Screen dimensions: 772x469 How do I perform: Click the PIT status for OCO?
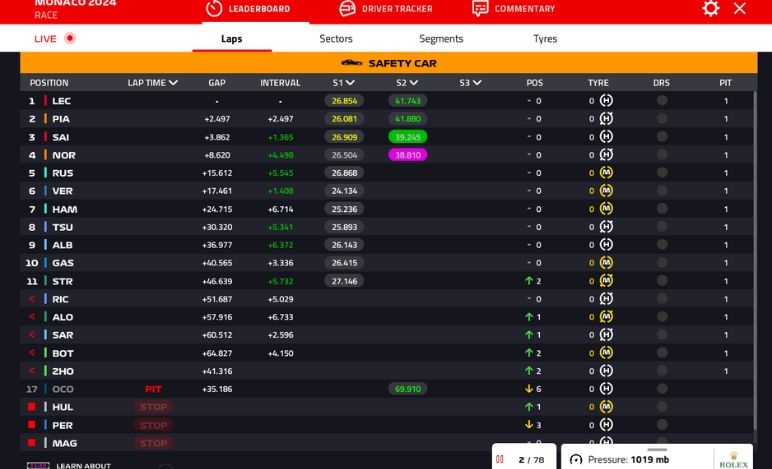153,389
